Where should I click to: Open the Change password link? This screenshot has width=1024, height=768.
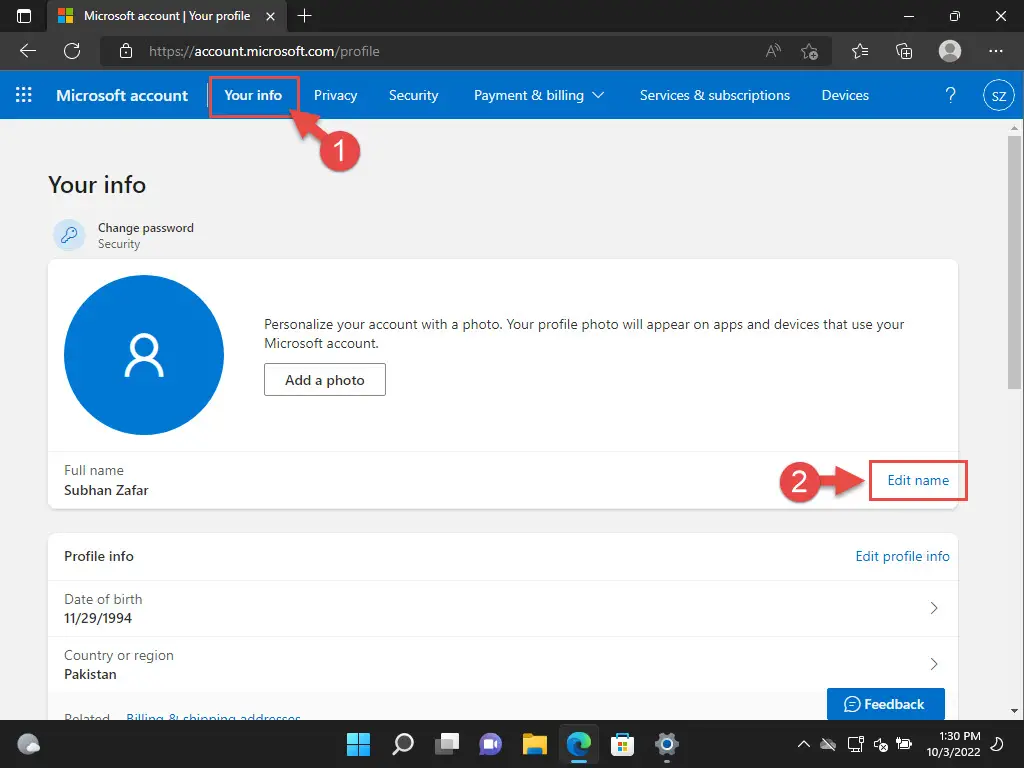point(146,228)
